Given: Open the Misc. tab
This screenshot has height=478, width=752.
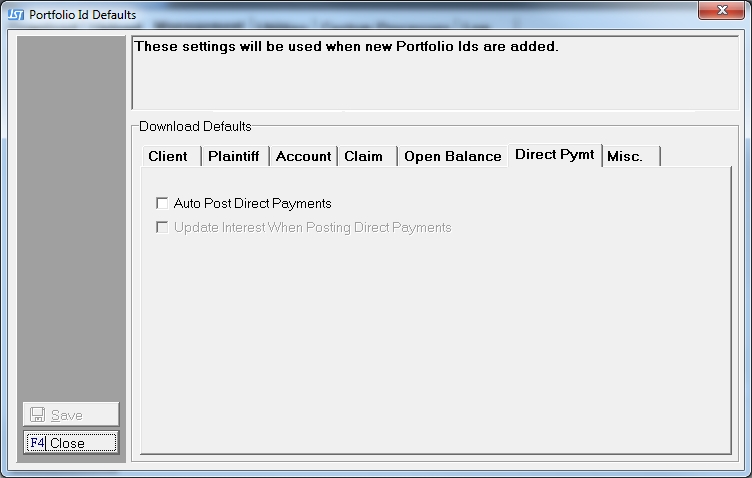Looking at the screenshot, I should click(x=625, y=156).
